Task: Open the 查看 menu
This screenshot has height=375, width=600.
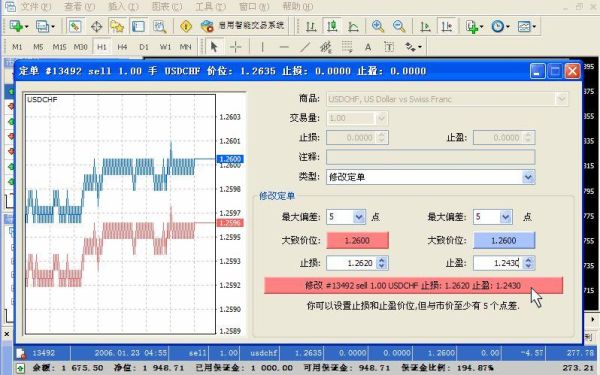Action: tap(80, 7)
